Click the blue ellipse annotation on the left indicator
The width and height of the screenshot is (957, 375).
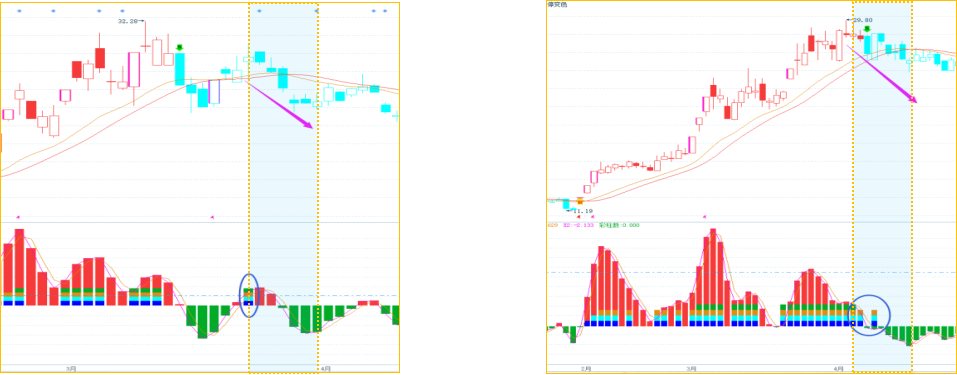248,296
